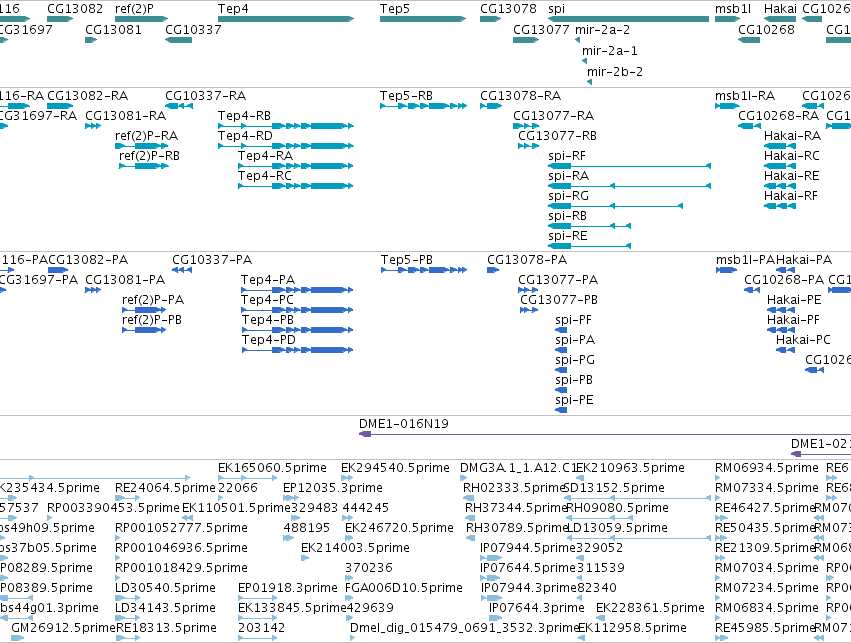Click the CG13081-RA transcript label
The image size is (851, 643).
point(125,116)
